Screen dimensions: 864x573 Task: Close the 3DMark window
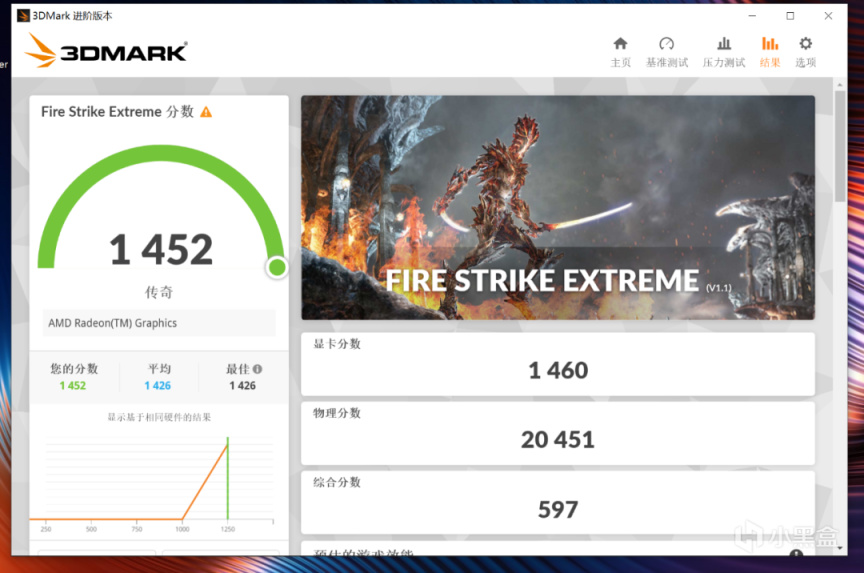pos(828,15)
